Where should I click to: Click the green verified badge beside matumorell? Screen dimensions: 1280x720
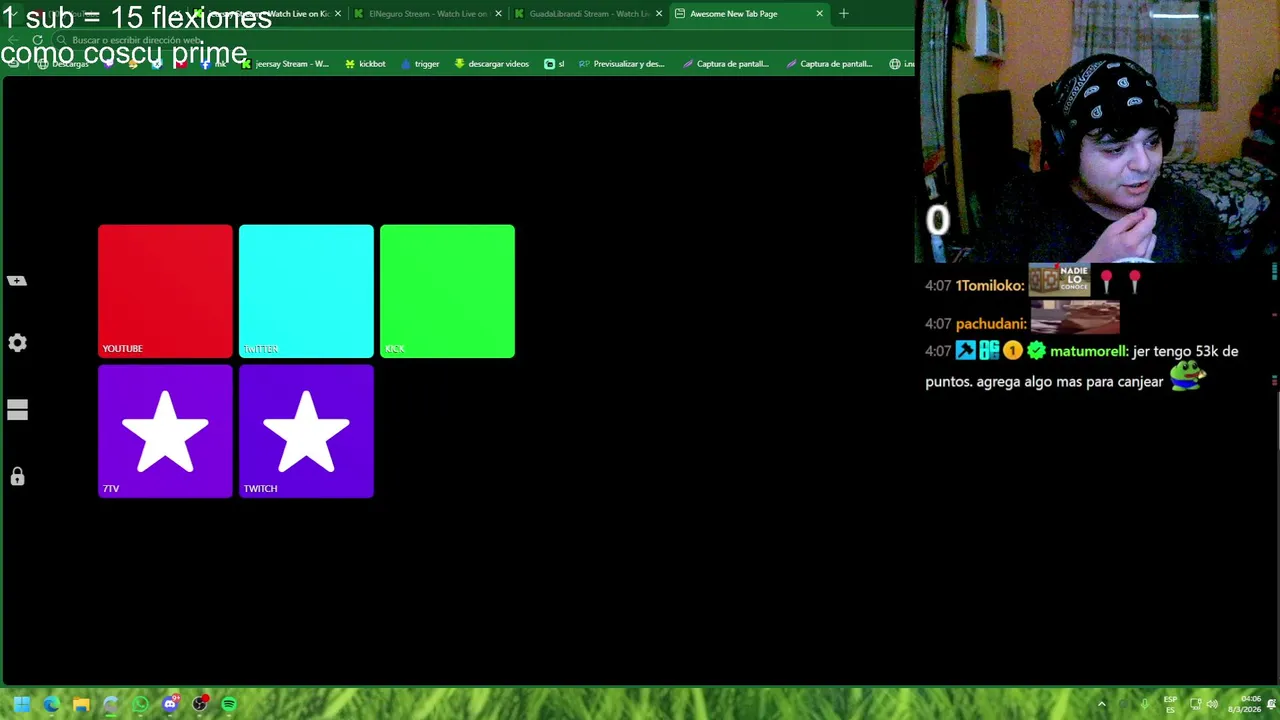[x=1036, y=351]
